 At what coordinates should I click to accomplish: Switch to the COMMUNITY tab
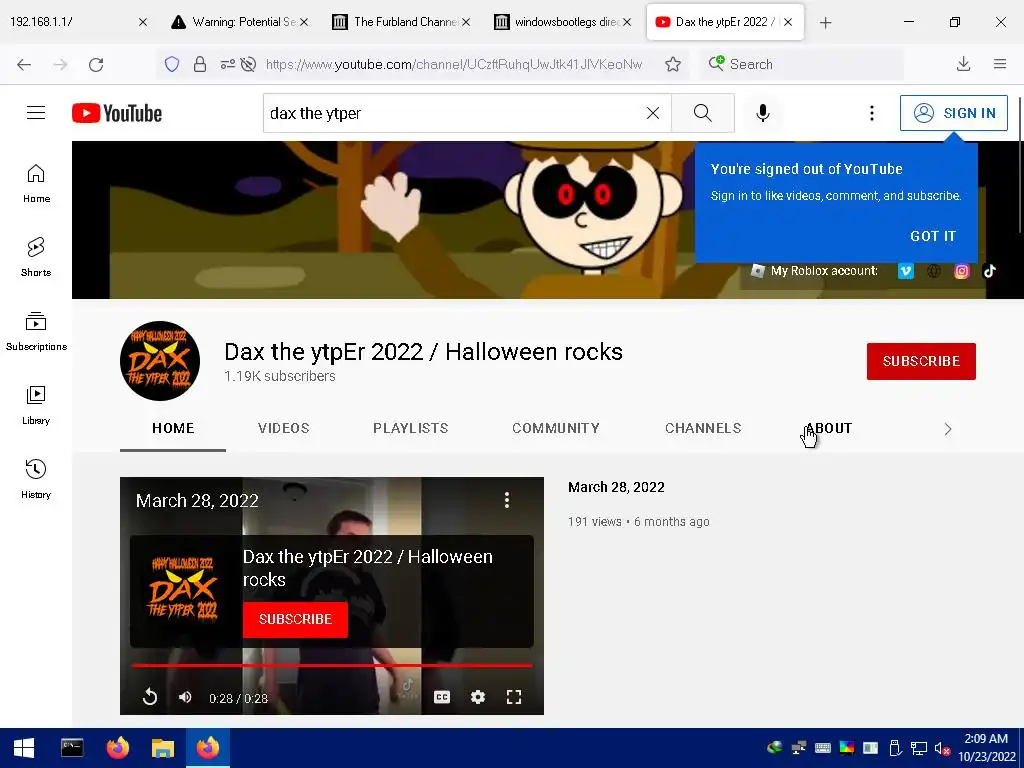(x=556, y=428)
